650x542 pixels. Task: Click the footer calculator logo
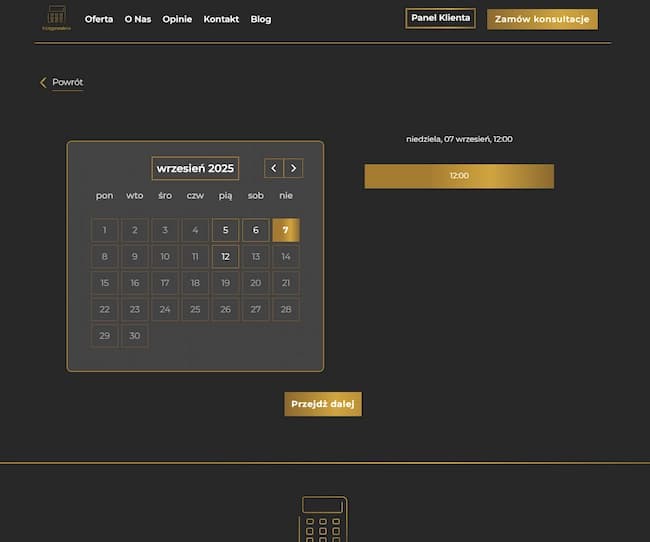tap(323, 519)
